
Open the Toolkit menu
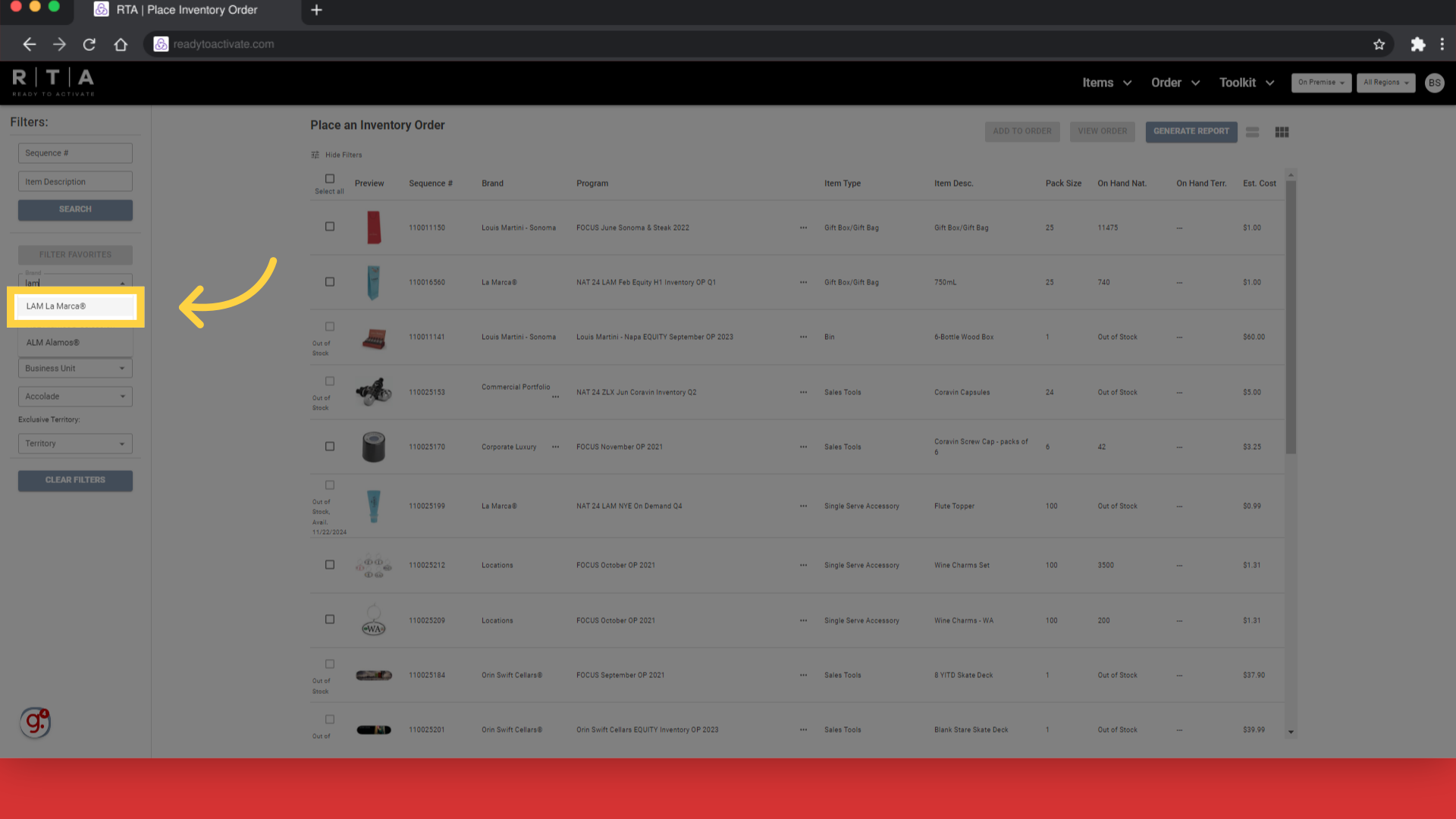point(1247,83)
